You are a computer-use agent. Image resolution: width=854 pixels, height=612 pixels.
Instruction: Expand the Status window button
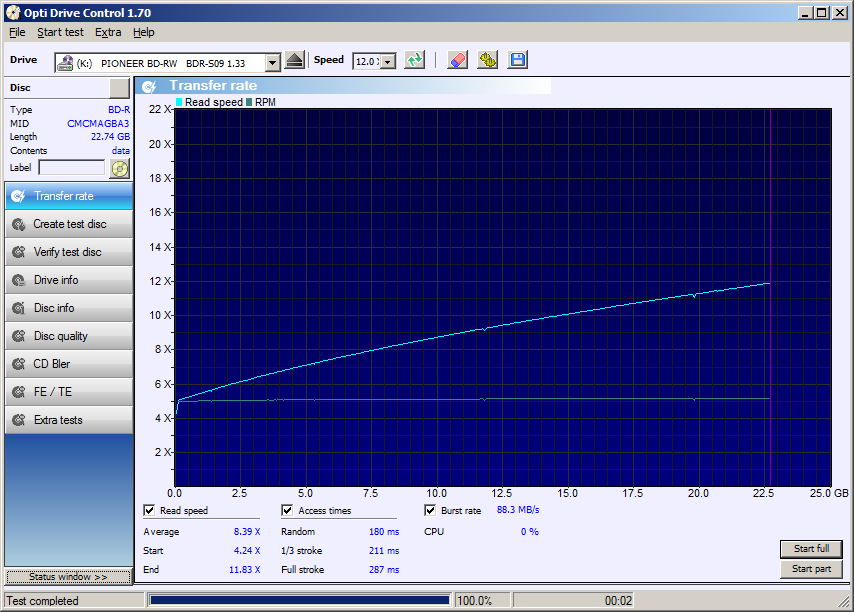point(69,577)
